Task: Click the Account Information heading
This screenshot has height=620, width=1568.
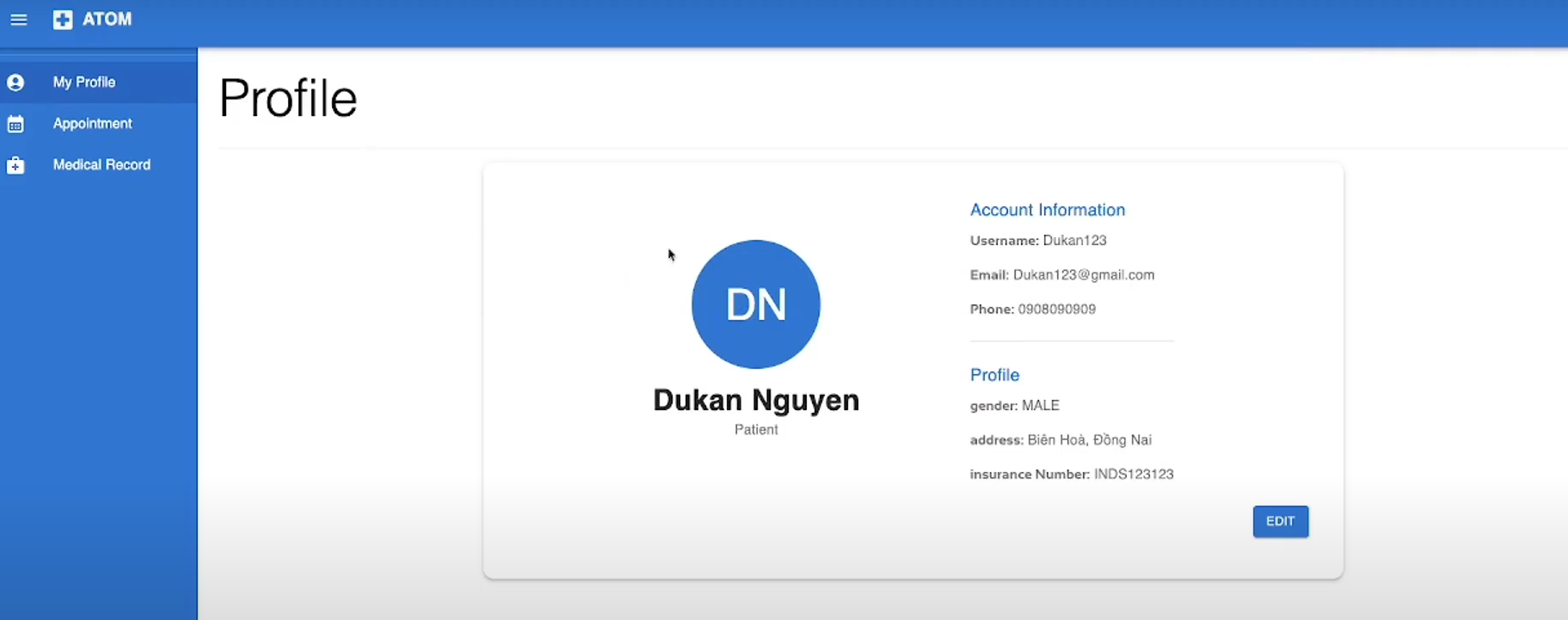Action: [x=1047, y=210]
